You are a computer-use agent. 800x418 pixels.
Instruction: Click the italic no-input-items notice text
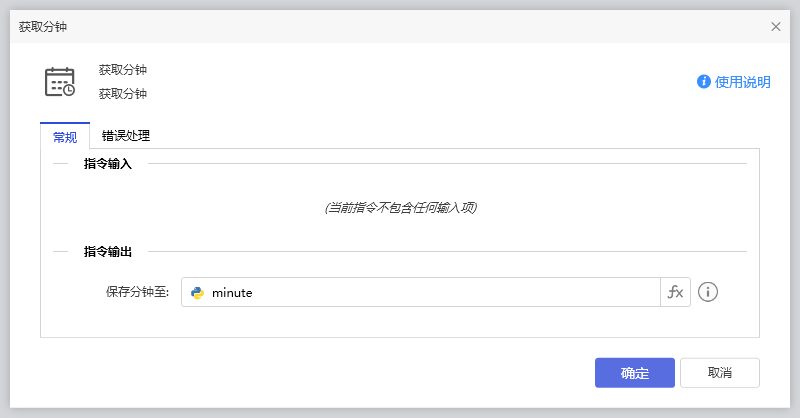[x=400, y=208]
